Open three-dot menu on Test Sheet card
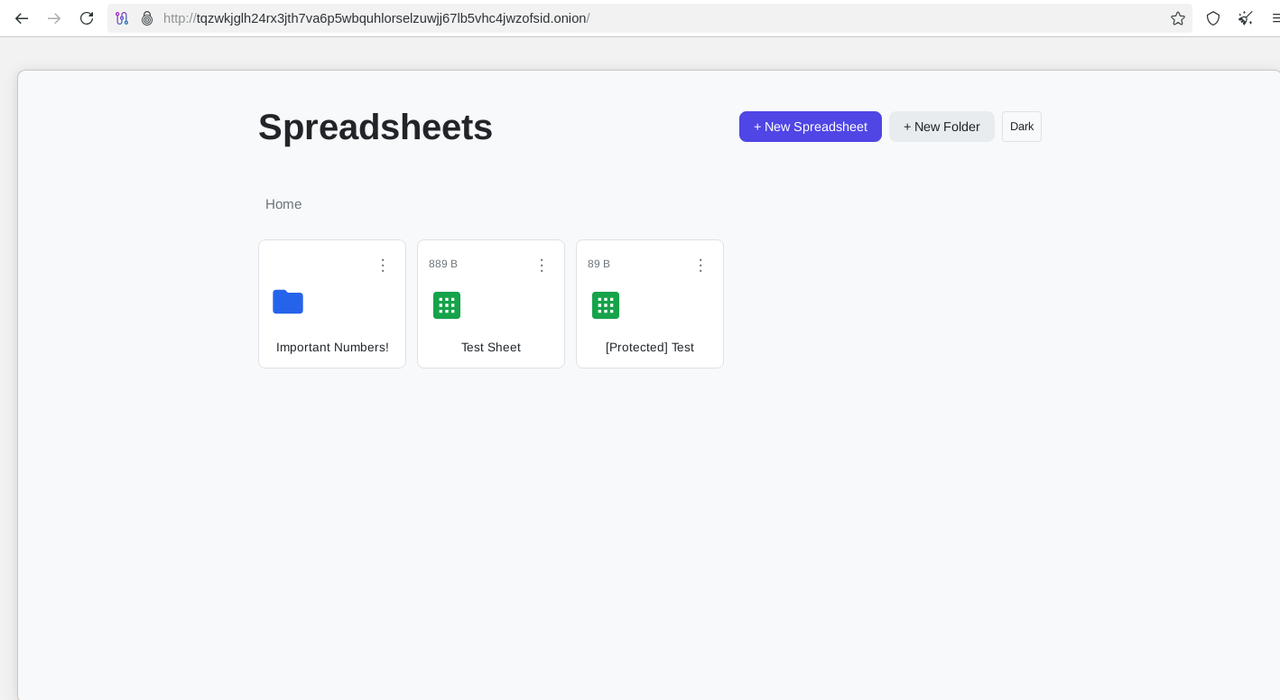This screenshot has height=700, width=1280. (x=542, y=265)
